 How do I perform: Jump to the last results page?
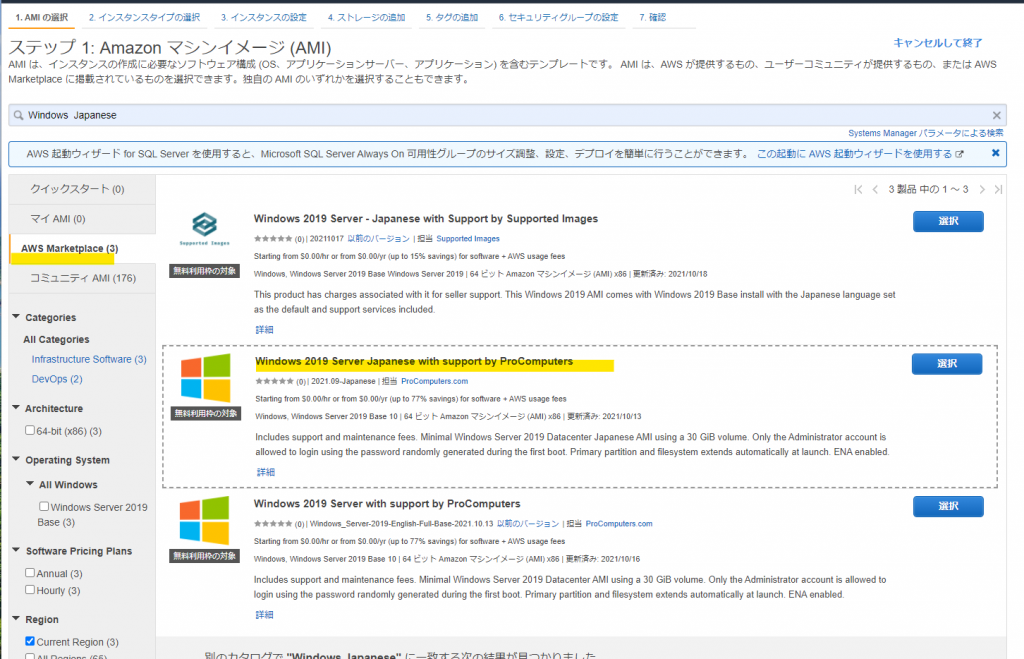click(x=997, y=189)
